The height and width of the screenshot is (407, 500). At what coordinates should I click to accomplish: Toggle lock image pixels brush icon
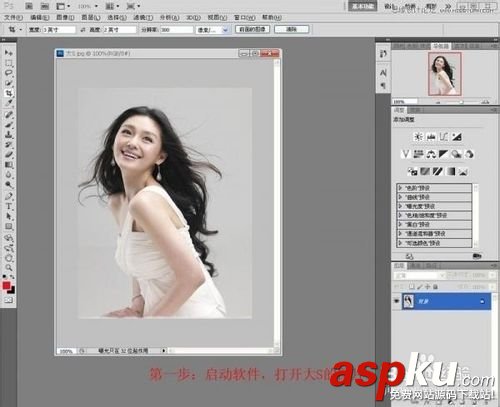tap(420, 287)
